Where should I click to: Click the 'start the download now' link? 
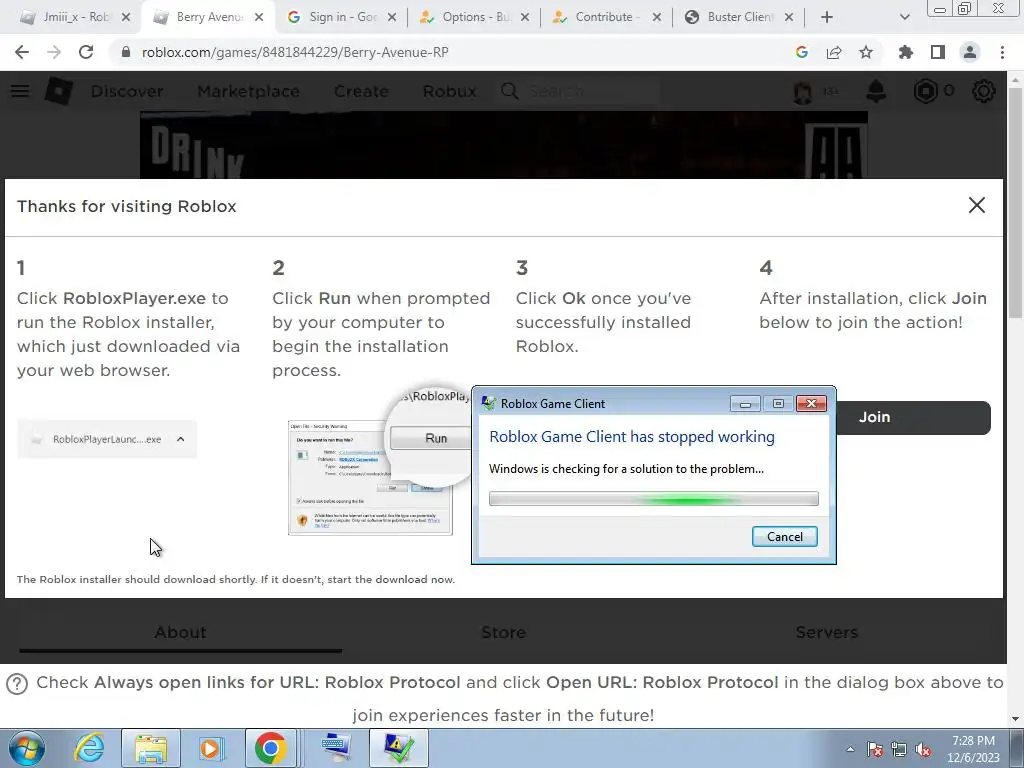[x=391, y=580]
